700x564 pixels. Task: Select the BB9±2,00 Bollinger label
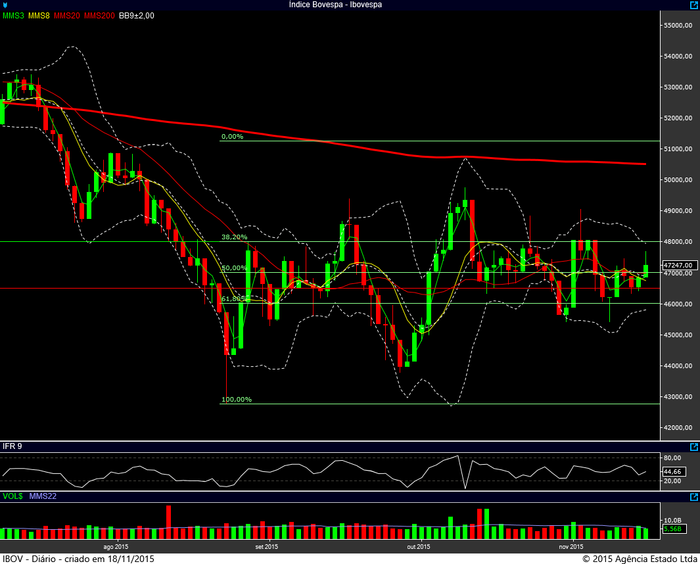click(137, 16)
